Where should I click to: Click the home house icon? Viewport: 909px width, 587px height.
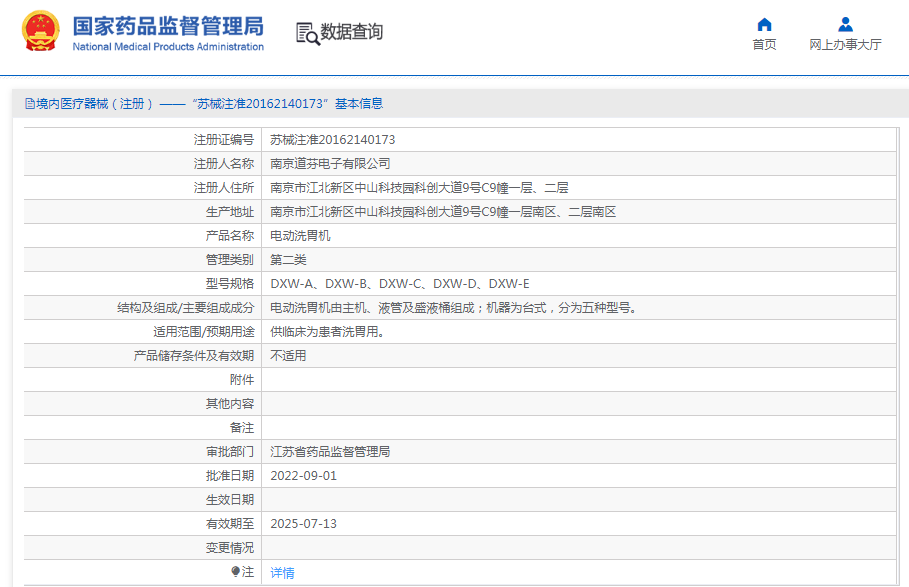[x=764, y=24]
